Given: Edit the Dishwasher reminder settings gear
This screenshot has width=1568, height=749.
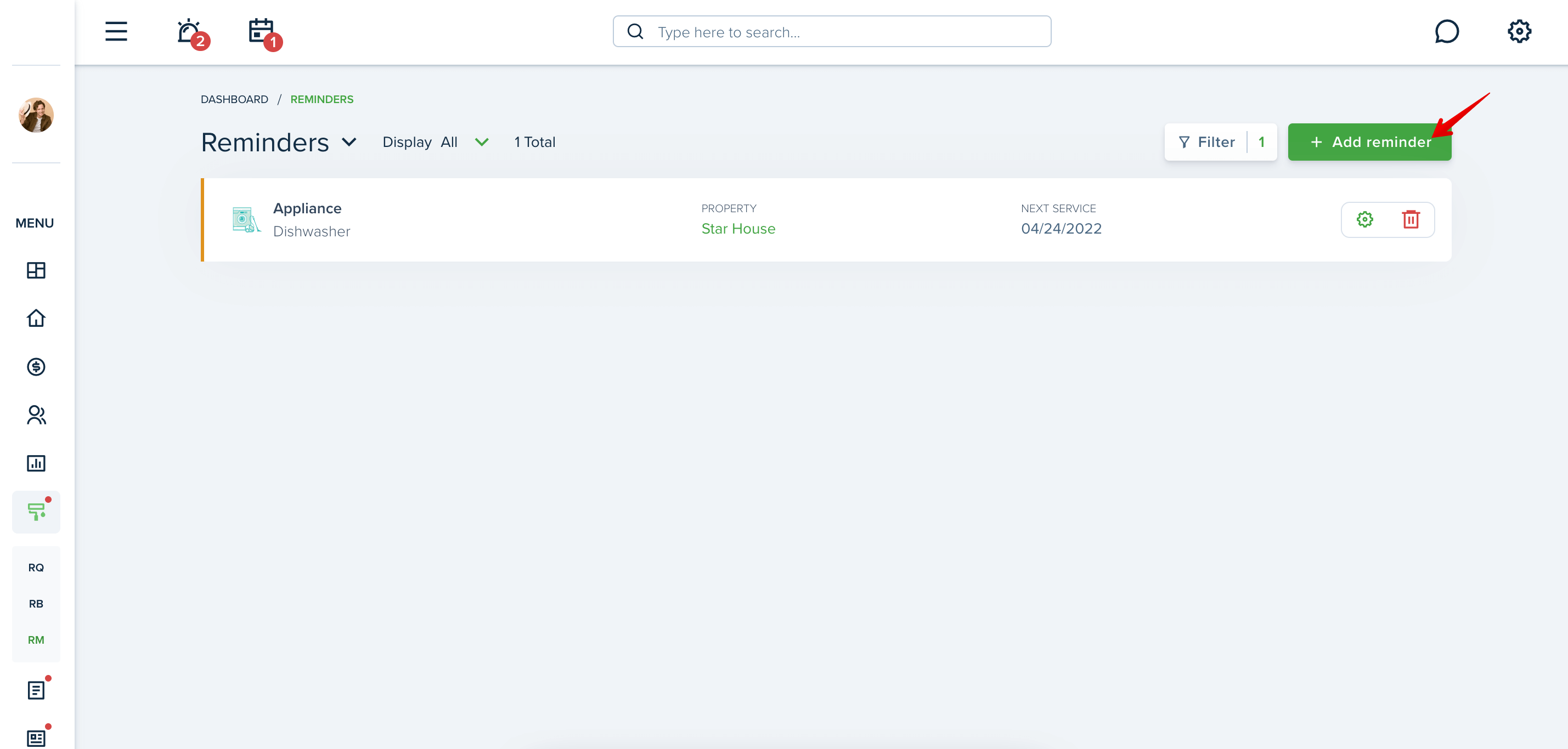Looking at the screenshot, I should [1364, 219].
